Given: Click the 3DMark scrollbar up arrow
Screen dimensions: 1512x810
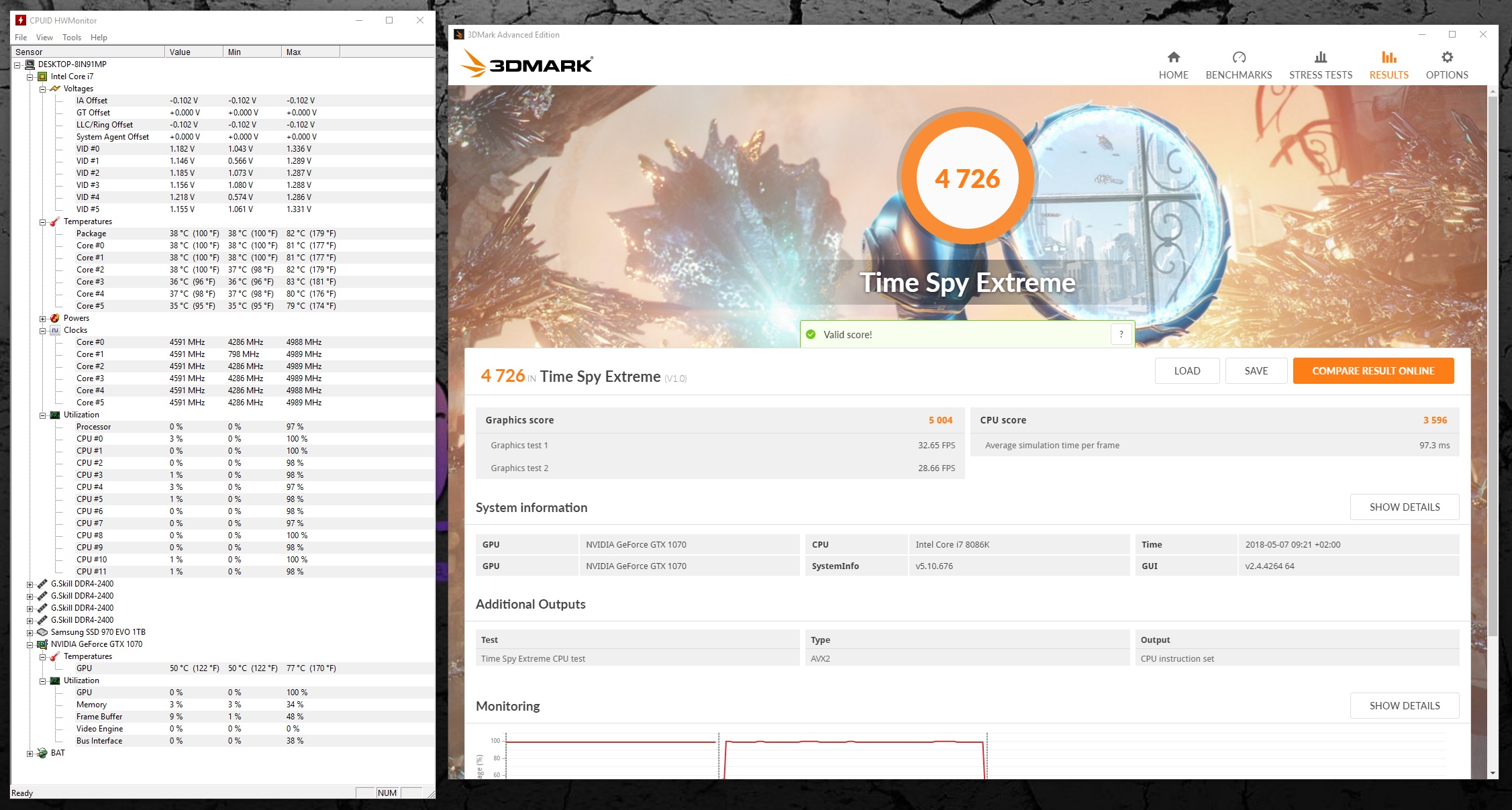Looking at the screenshot, I should coord(1493,91).
